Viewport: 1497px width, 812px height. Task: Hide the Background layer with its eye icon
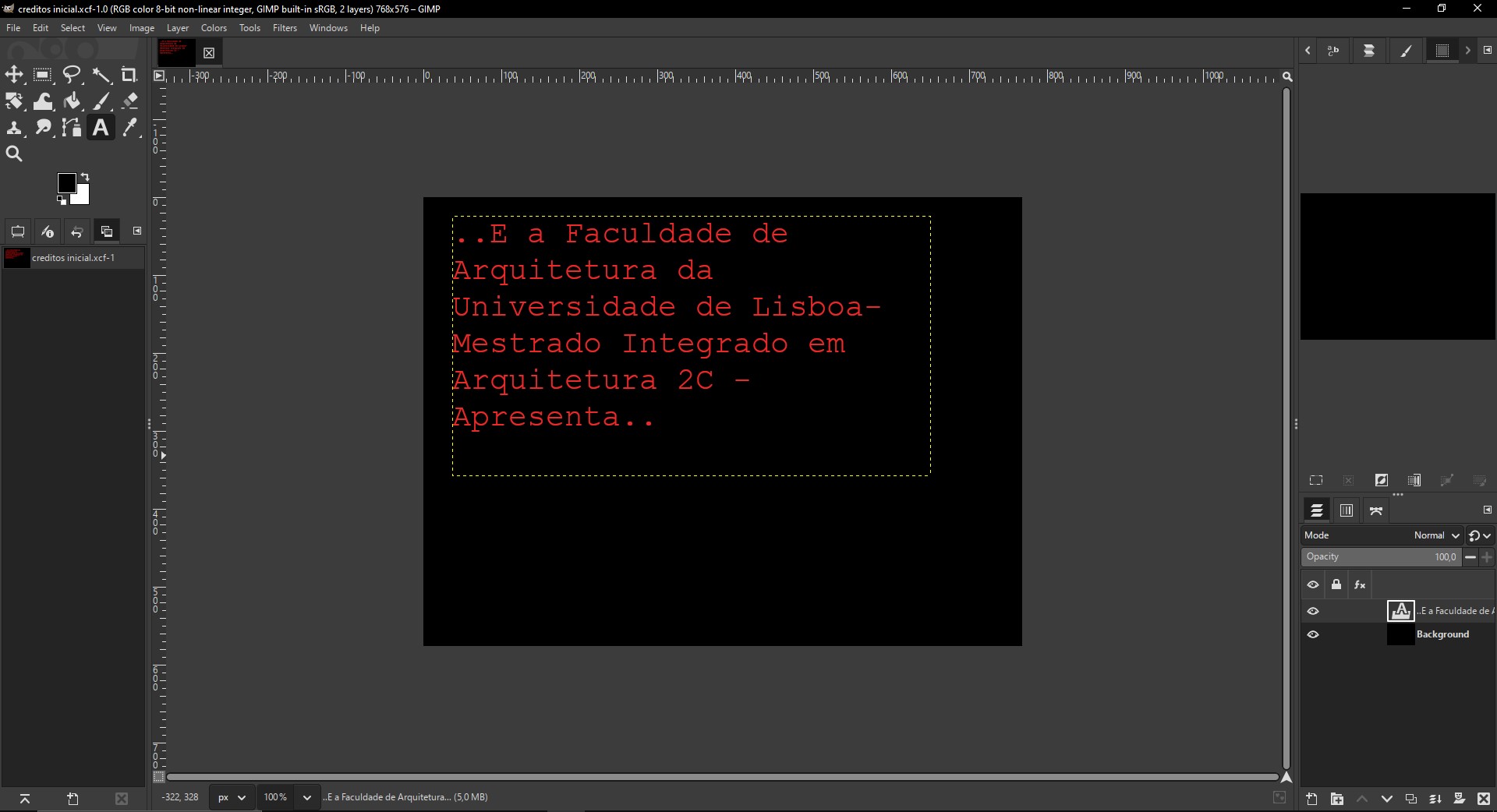(x=1313, y=635)
